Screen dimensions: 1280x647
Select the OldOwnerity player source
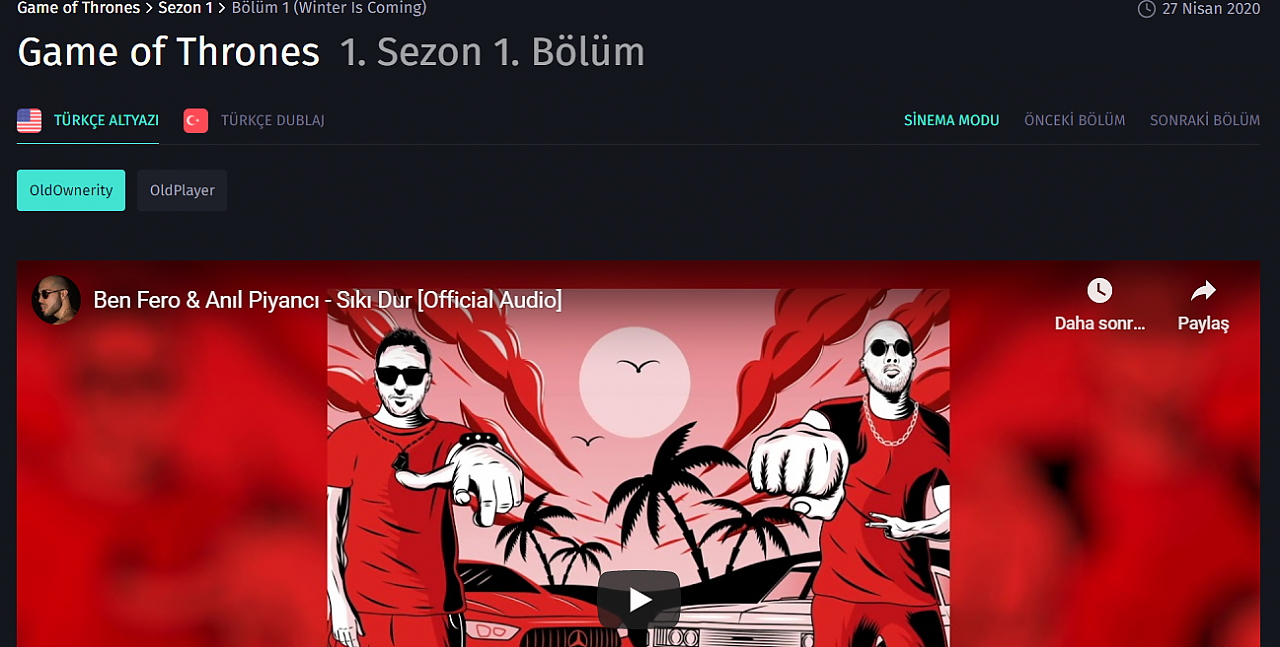tap(71, 190)
